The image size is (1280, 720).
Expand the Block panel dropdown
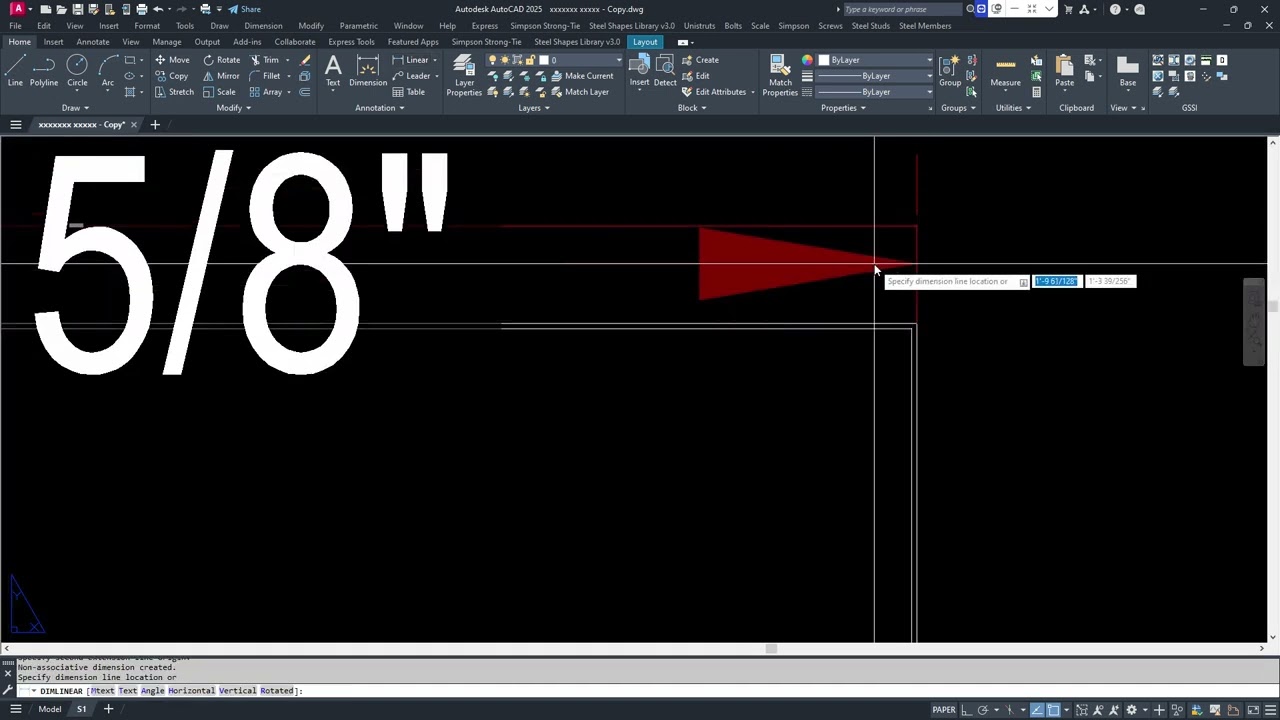pos(692,108)
